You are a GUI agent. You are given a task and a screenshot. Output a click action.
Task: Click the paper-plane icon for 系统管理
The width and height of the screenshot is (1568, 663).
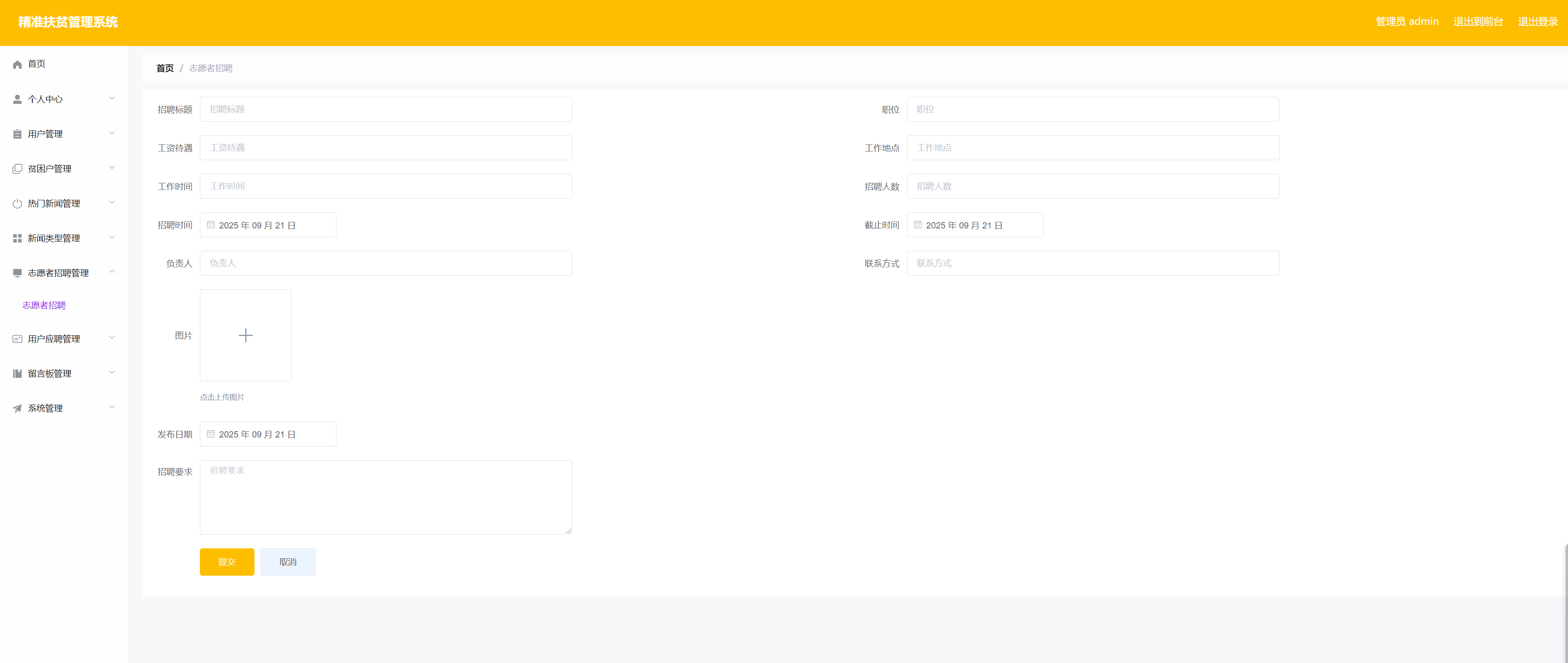click(17, 408)
